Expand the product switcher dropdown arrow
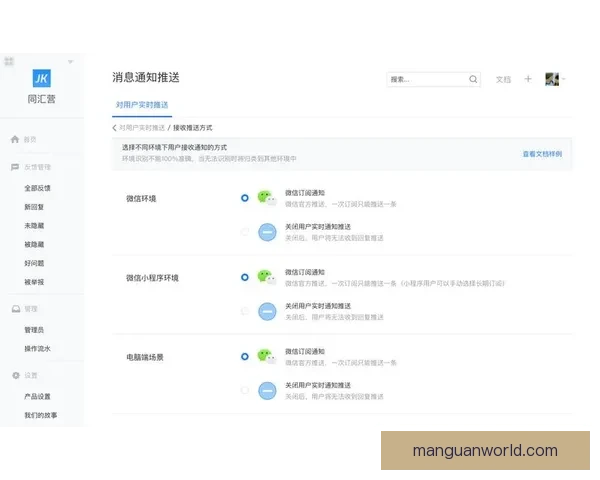This screenshot has width=600, height=480. click(70, 62)
